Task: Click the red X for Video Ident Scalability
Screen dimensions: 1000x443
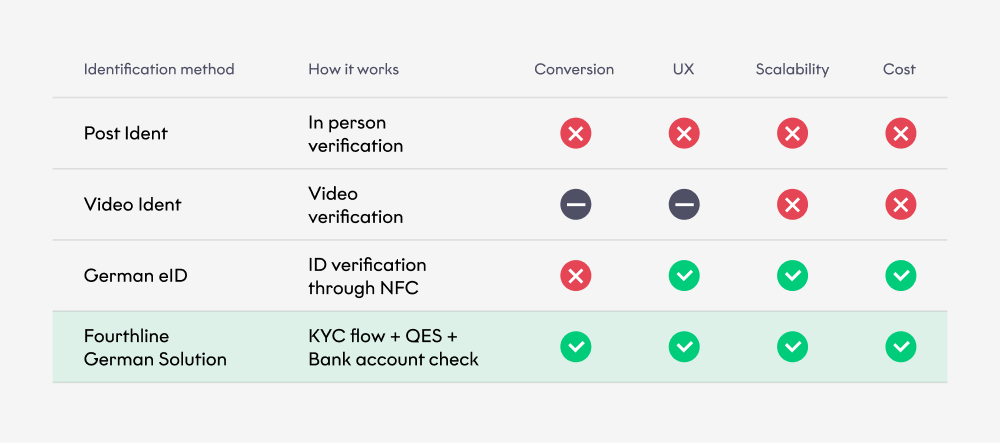Action: click(x=792, y=205)
